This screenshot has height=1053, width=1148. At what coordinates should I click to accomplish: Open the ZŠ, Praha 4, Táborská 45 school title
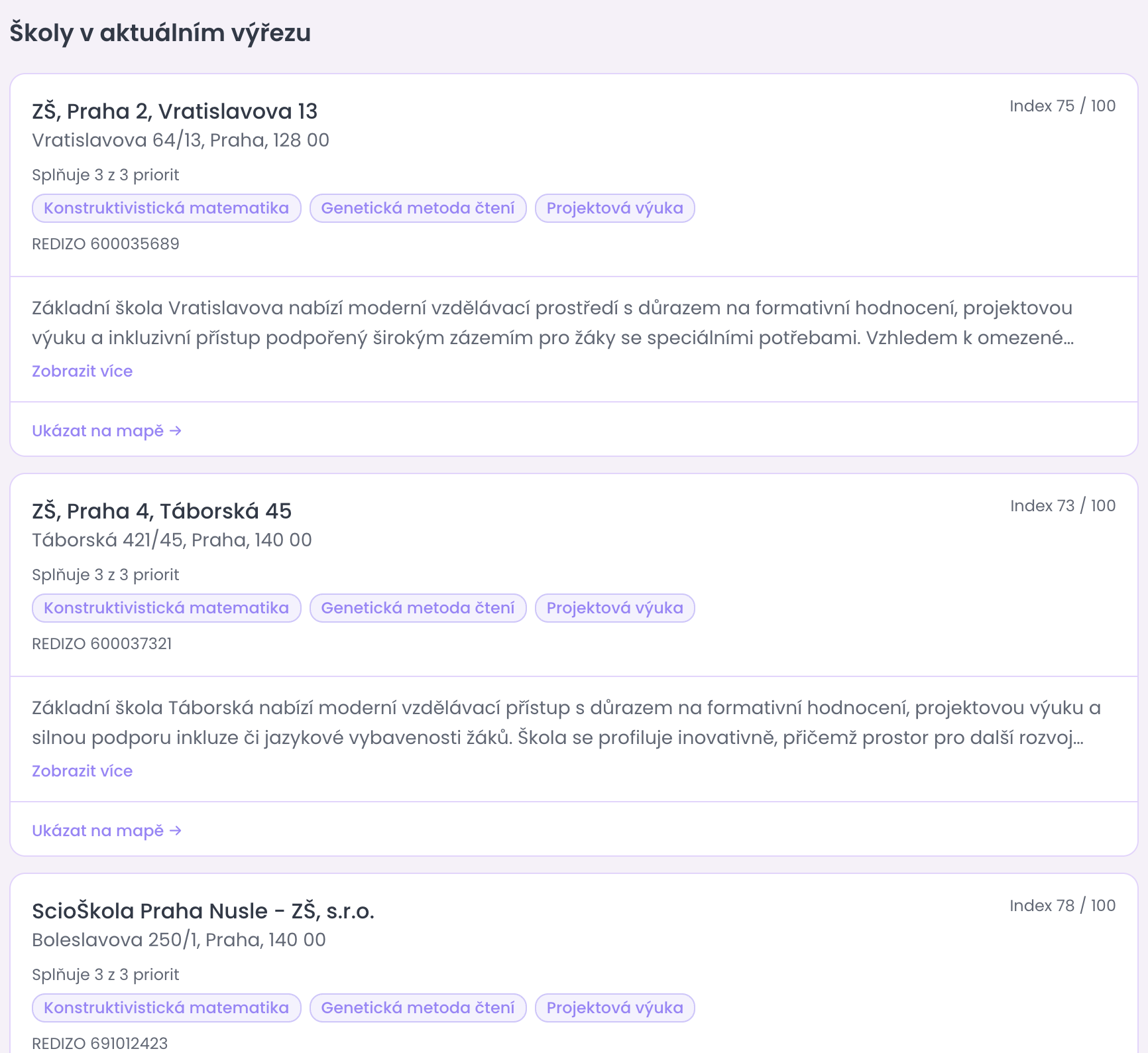tap(162, 511)
